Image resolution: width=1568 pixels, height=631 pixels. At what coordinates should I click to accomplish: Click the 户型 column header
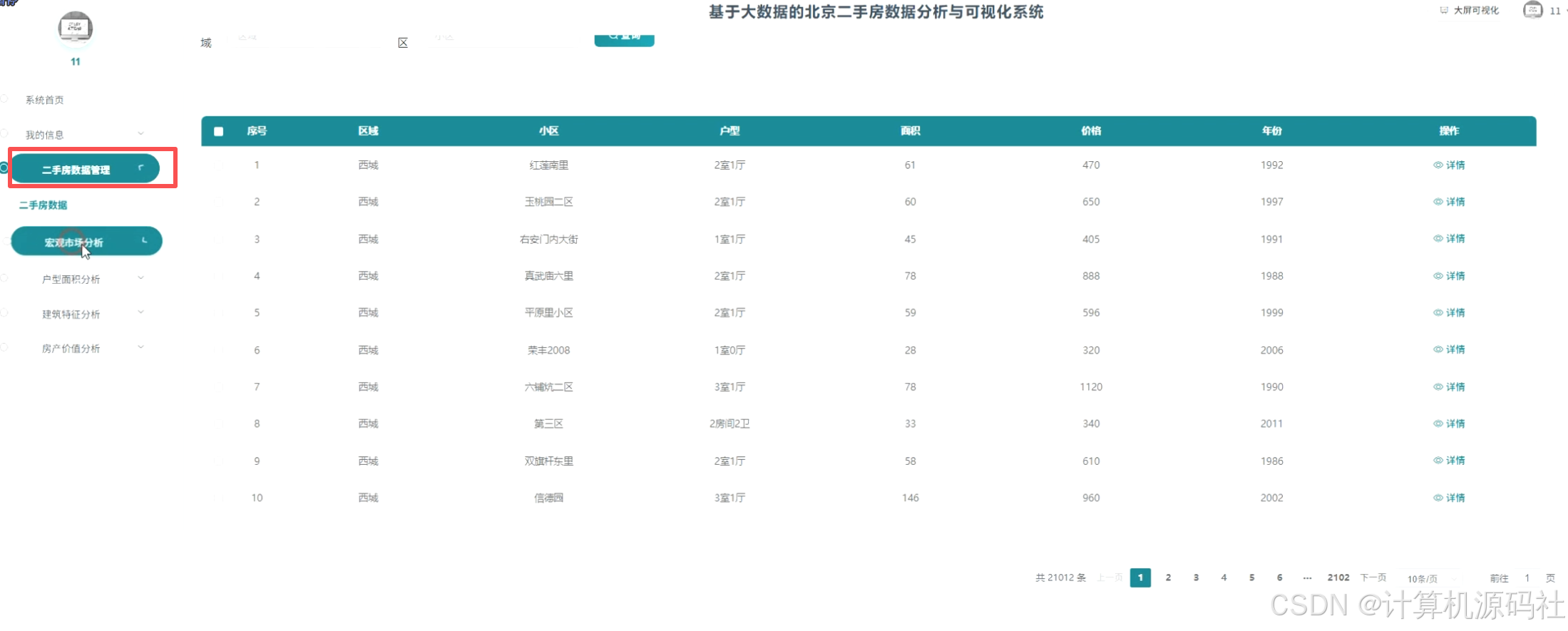(x=729, y=131)
